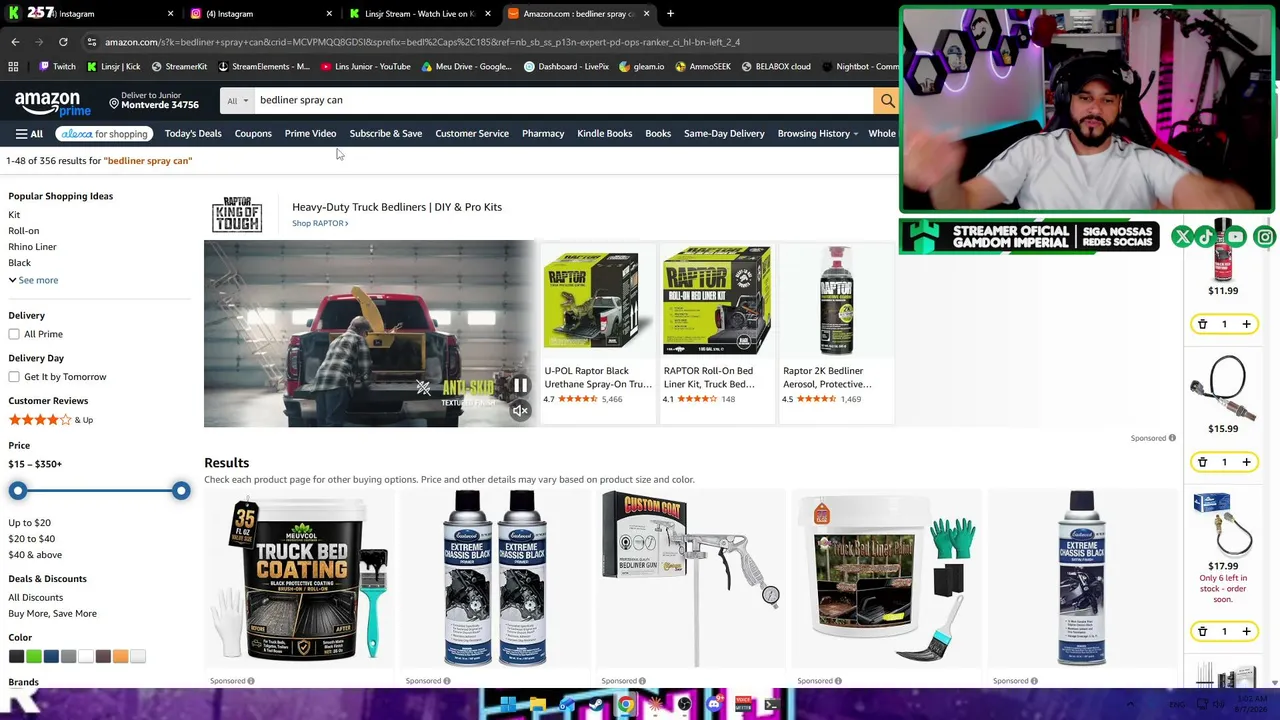Open the BELABOX cloud bookmark
Screen dimensions: 1280x720
point(776,67)
